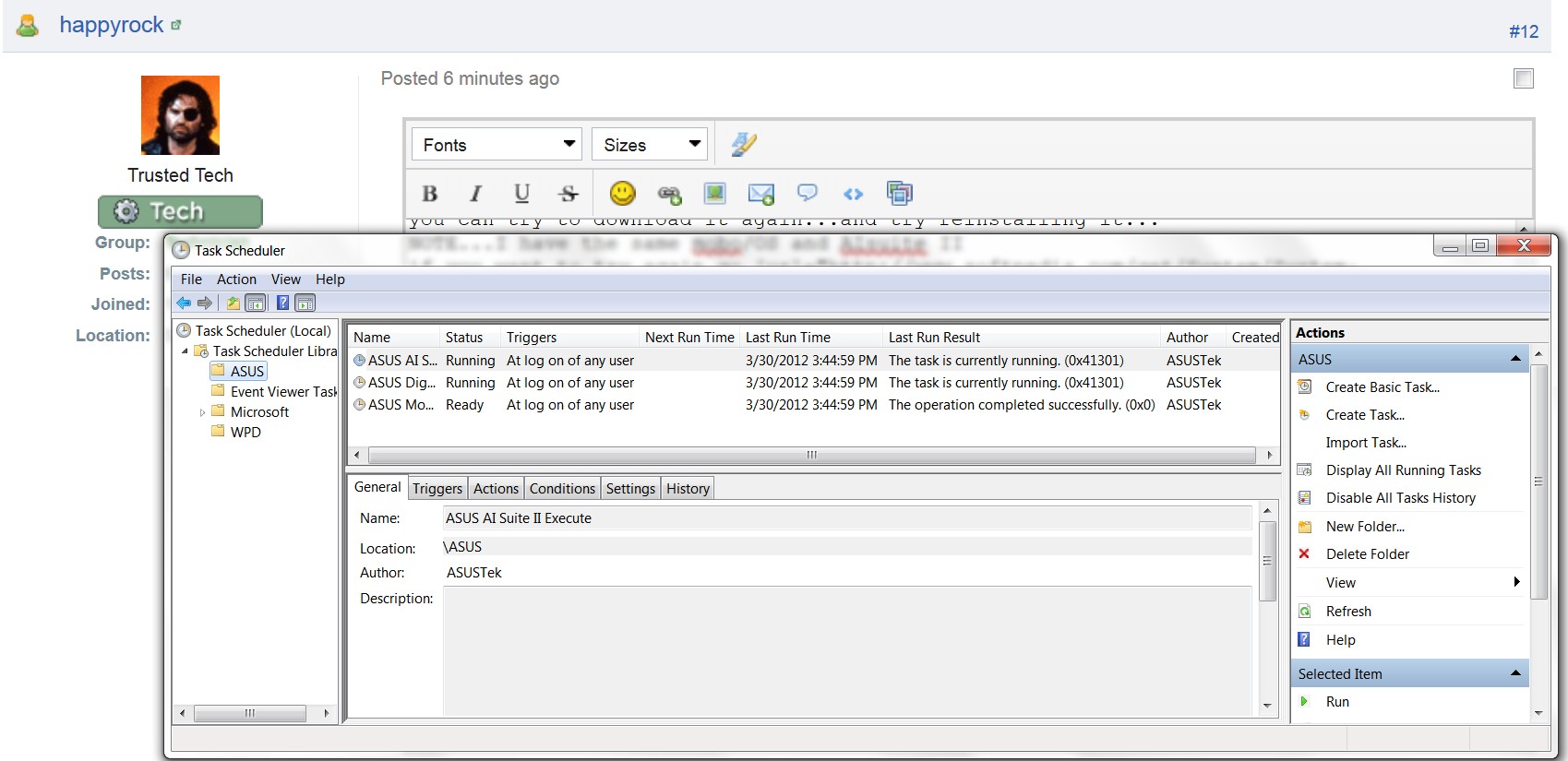Insert a code block with the angle-brackets icon

[853, 194]
